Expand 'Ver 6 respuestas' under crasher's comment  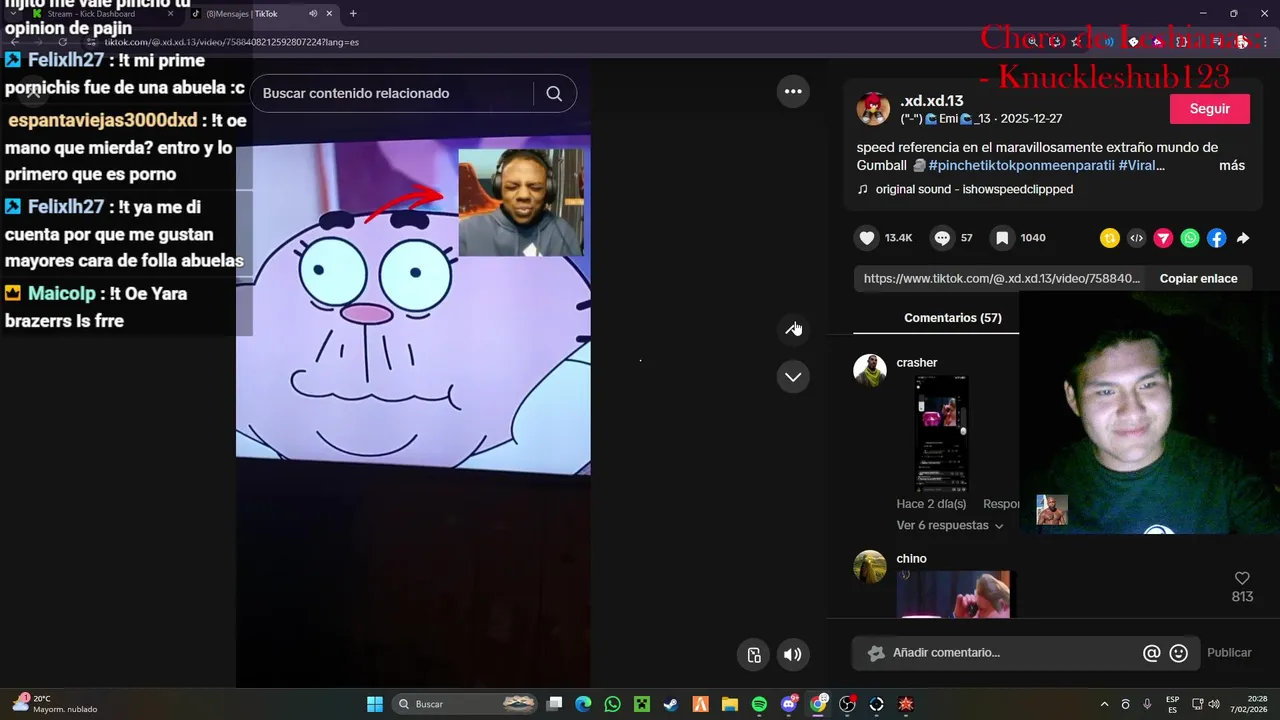tap(950, 525)
